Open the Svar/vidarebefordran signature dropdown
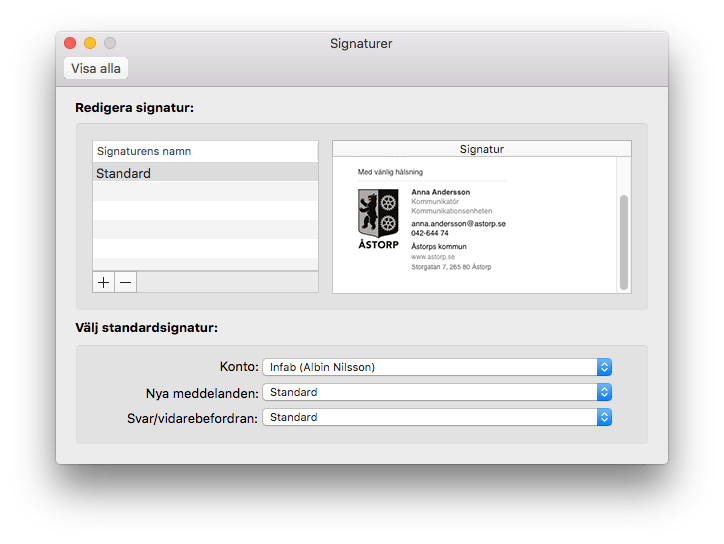724x544 pixels. pyautogui.click(x=436, y=417)
